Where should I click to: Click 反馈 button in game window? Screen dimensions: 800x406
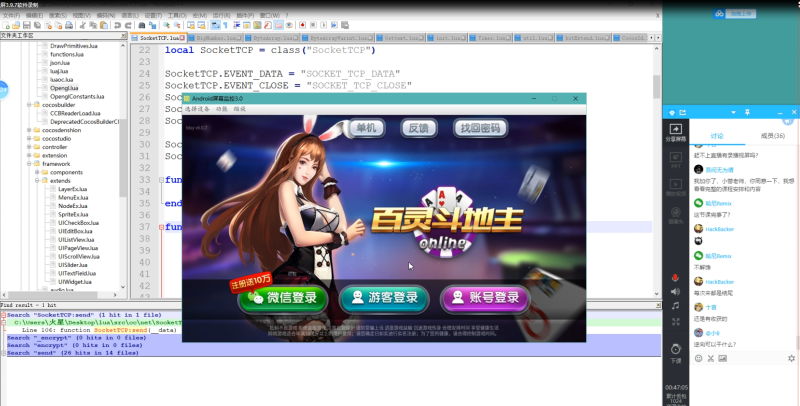coord(418,128)
